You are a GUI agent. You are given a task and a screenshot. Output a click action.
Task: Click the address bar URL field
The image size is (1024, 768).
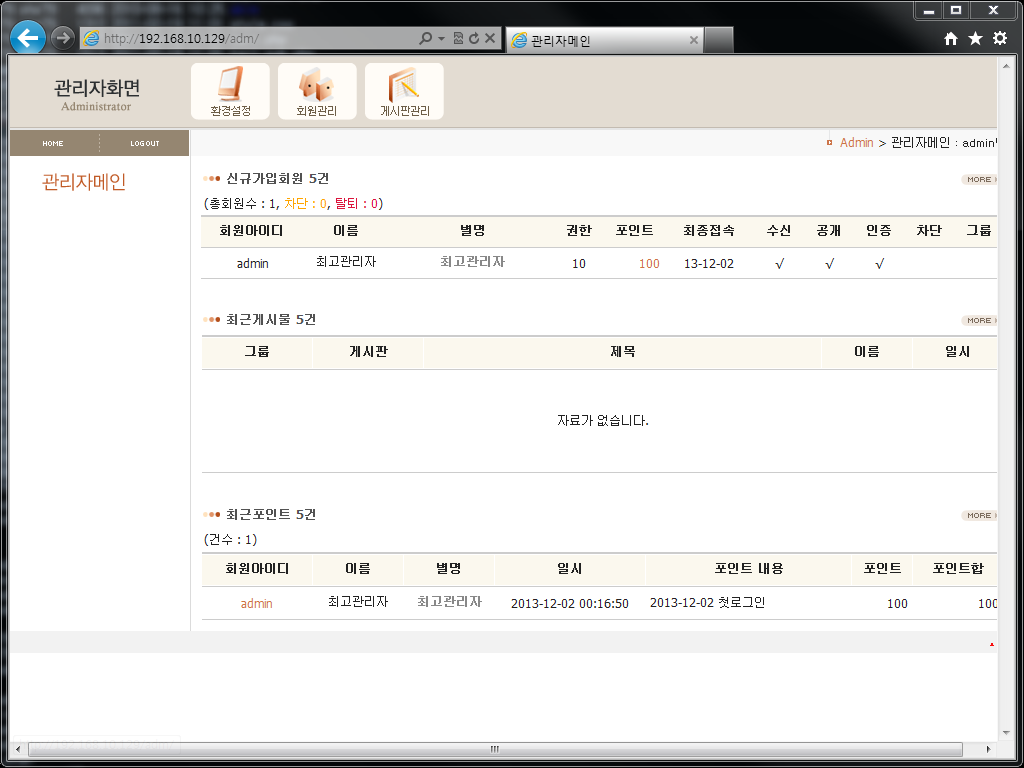(x=261, y=39)
